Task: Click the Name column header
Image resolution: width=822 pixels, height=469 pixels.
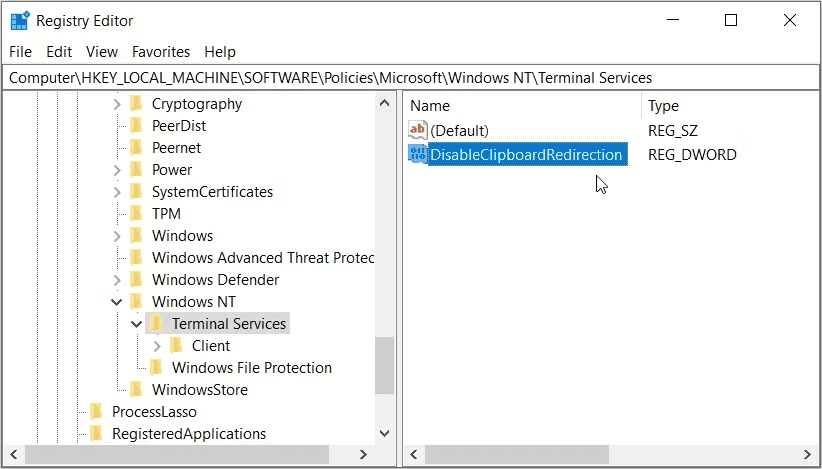Action: pyautogui.click(x=430, y=106)
